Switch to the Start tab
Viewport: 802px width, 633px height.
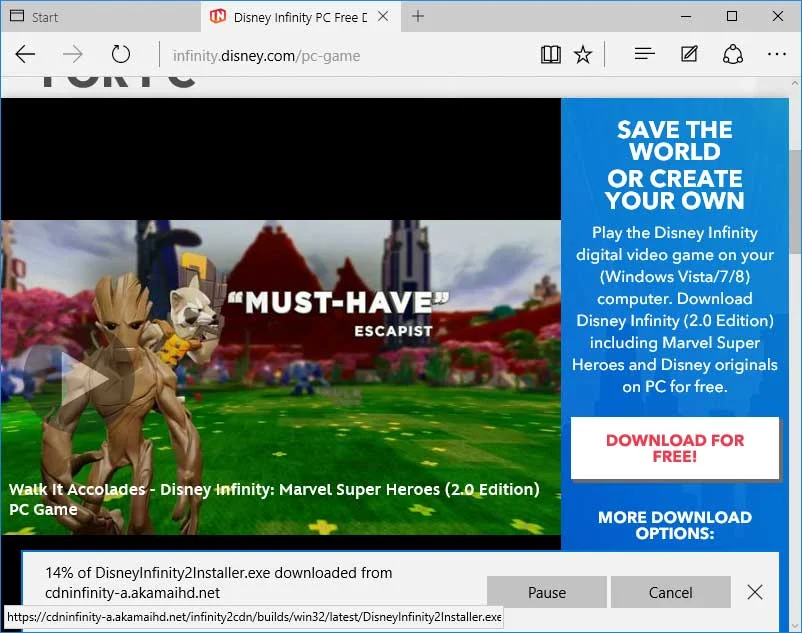tap(101, 17)
